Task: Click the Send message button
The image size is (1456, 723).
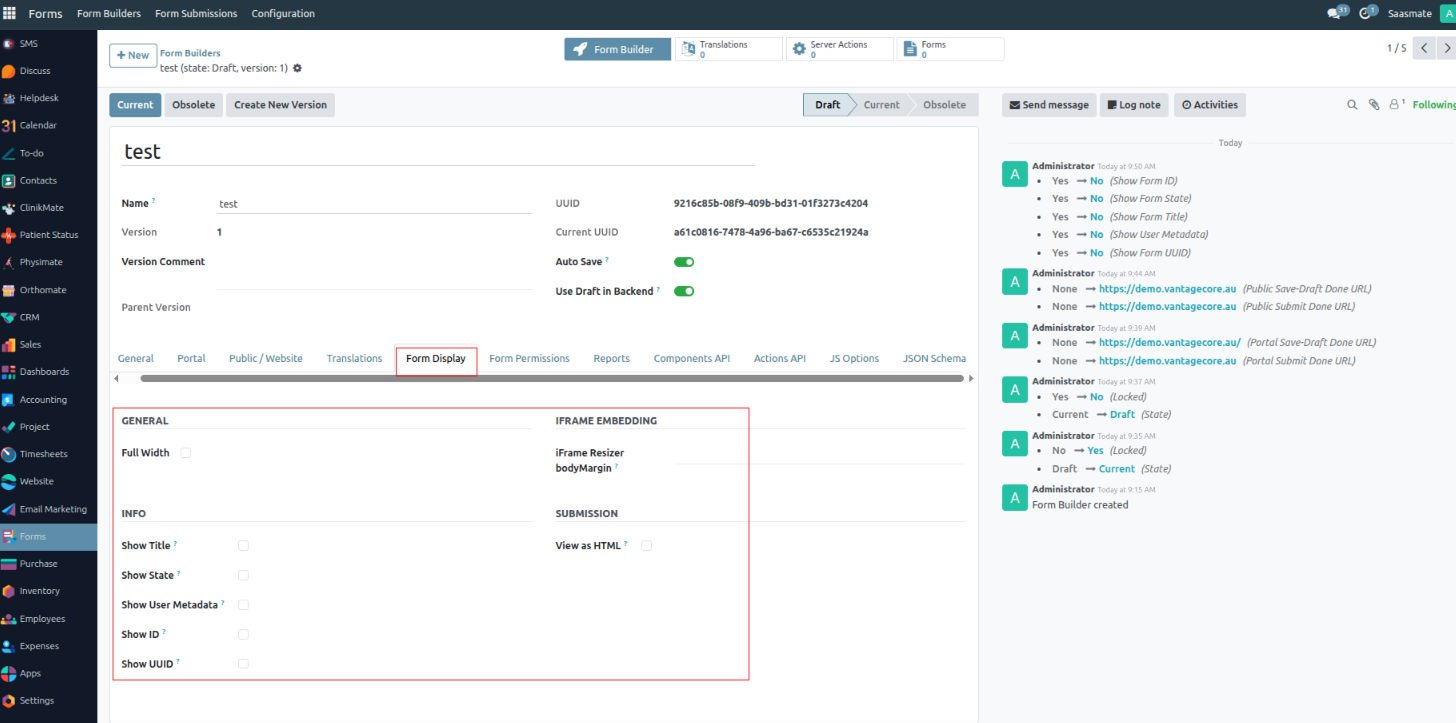Action: pos(1048,105)
